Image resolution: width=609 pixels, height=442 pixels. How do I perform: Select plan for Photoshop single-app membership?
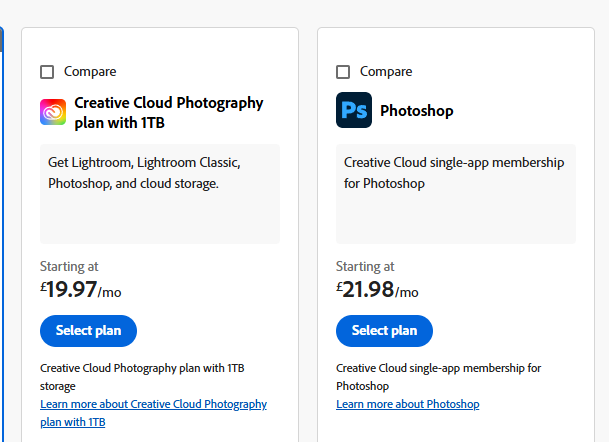(x=385, y=331)
